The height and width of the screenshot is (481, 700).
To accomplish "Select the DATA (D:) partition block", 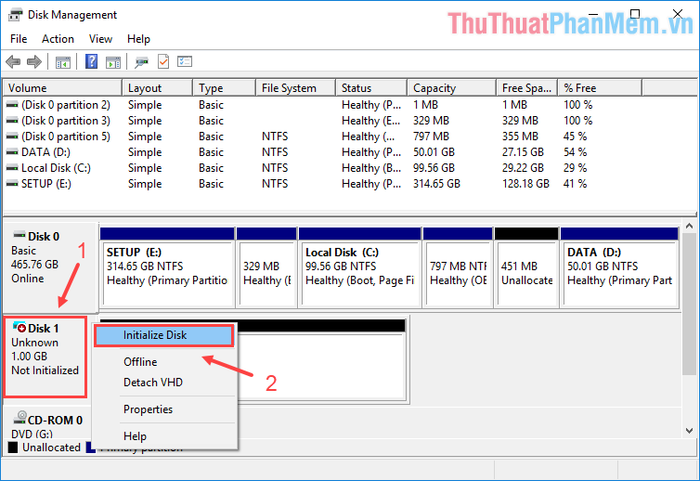I will click(620, 268).
